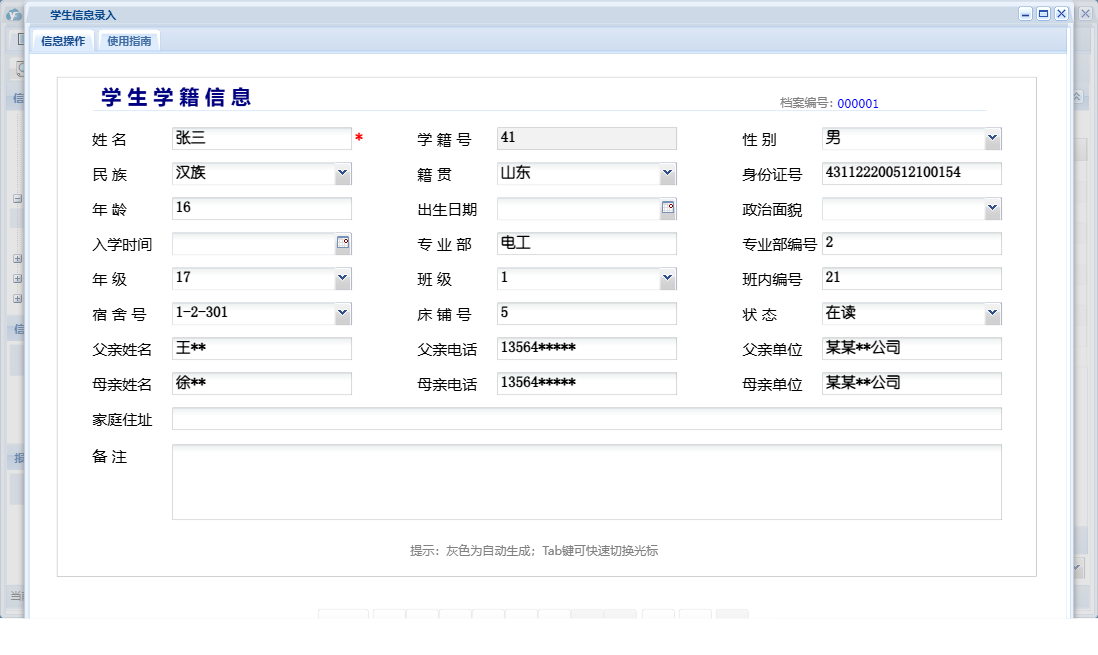Switch to the 使用指南 tab
The width and height of the screenshot is (1098, 655).
click(x=131, y=40)
